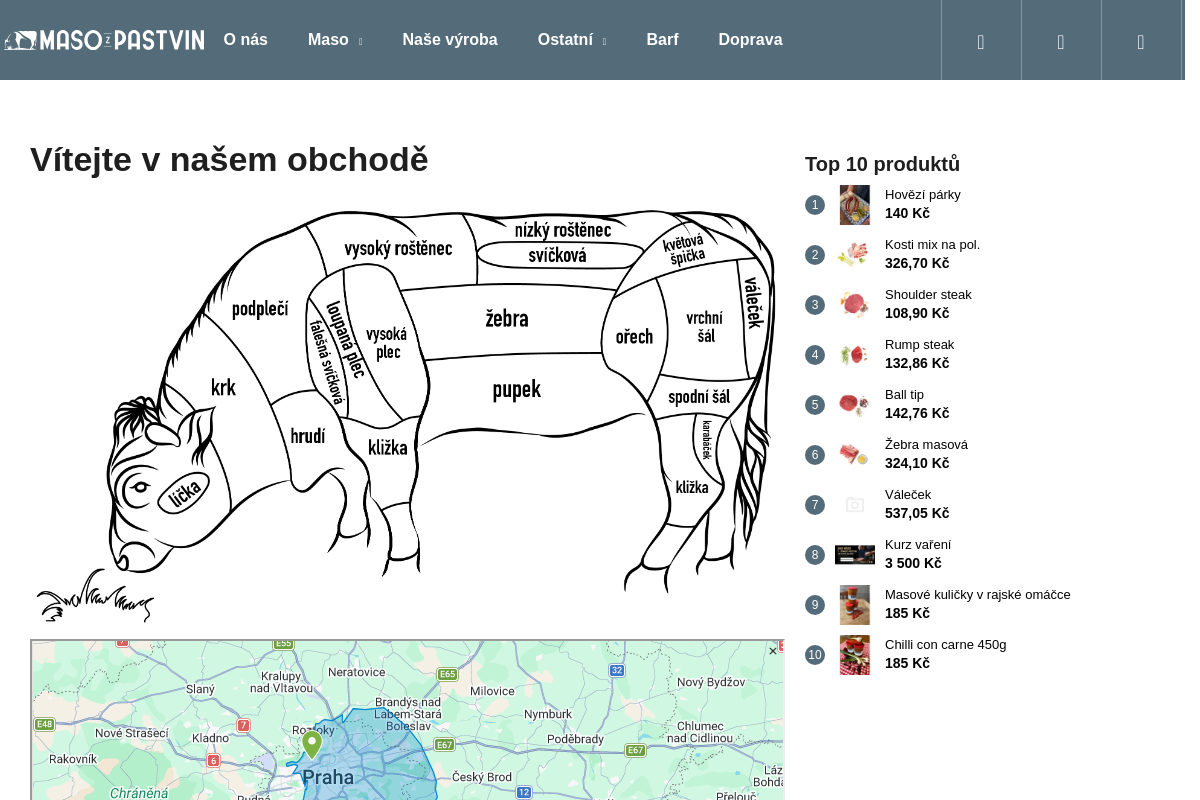The width and height of the screenshot is (1200, 800).
Task: Click the Kladno label on the map
Action: click(211, 738)
